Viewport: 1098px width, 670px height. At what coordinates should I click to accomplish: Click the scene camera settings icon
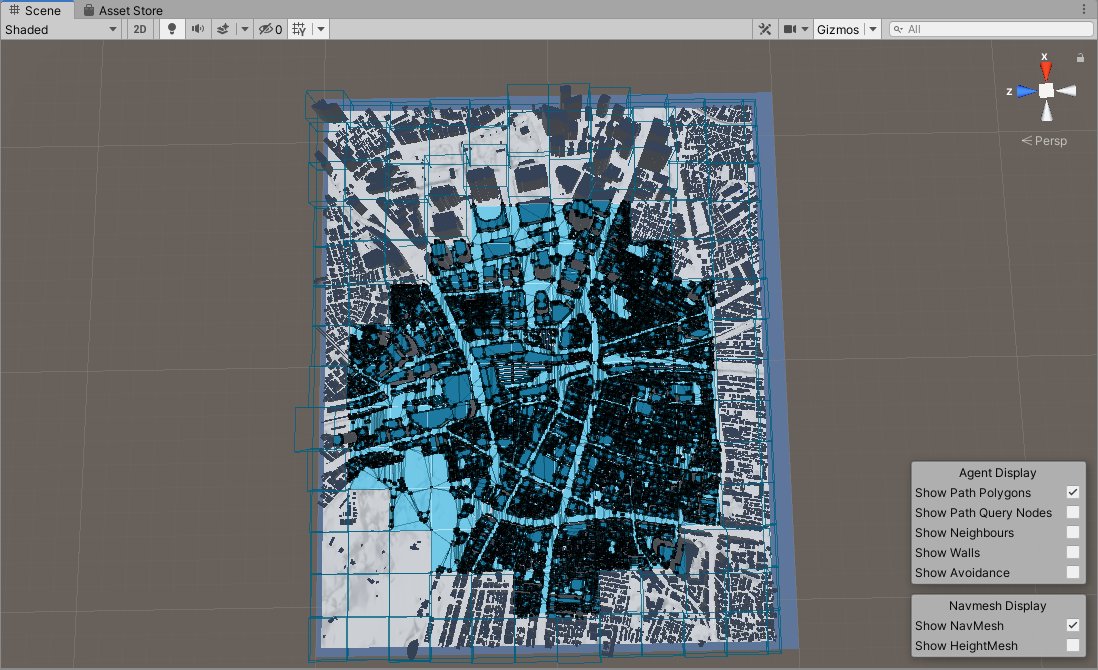(790, 29)
